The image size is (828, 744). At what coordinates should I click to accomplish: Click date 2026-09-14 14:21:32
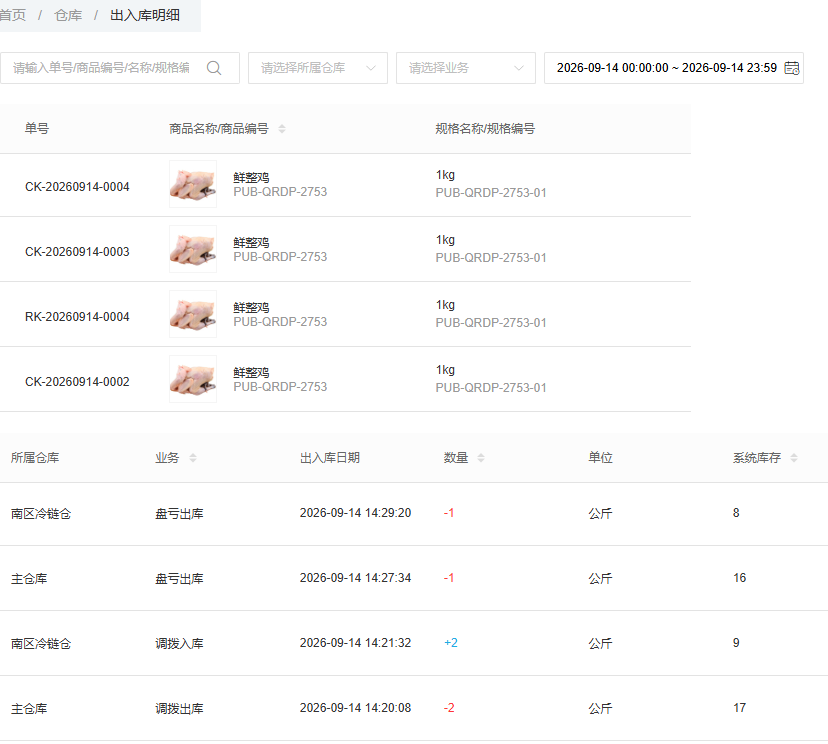[x=355, y=643]
